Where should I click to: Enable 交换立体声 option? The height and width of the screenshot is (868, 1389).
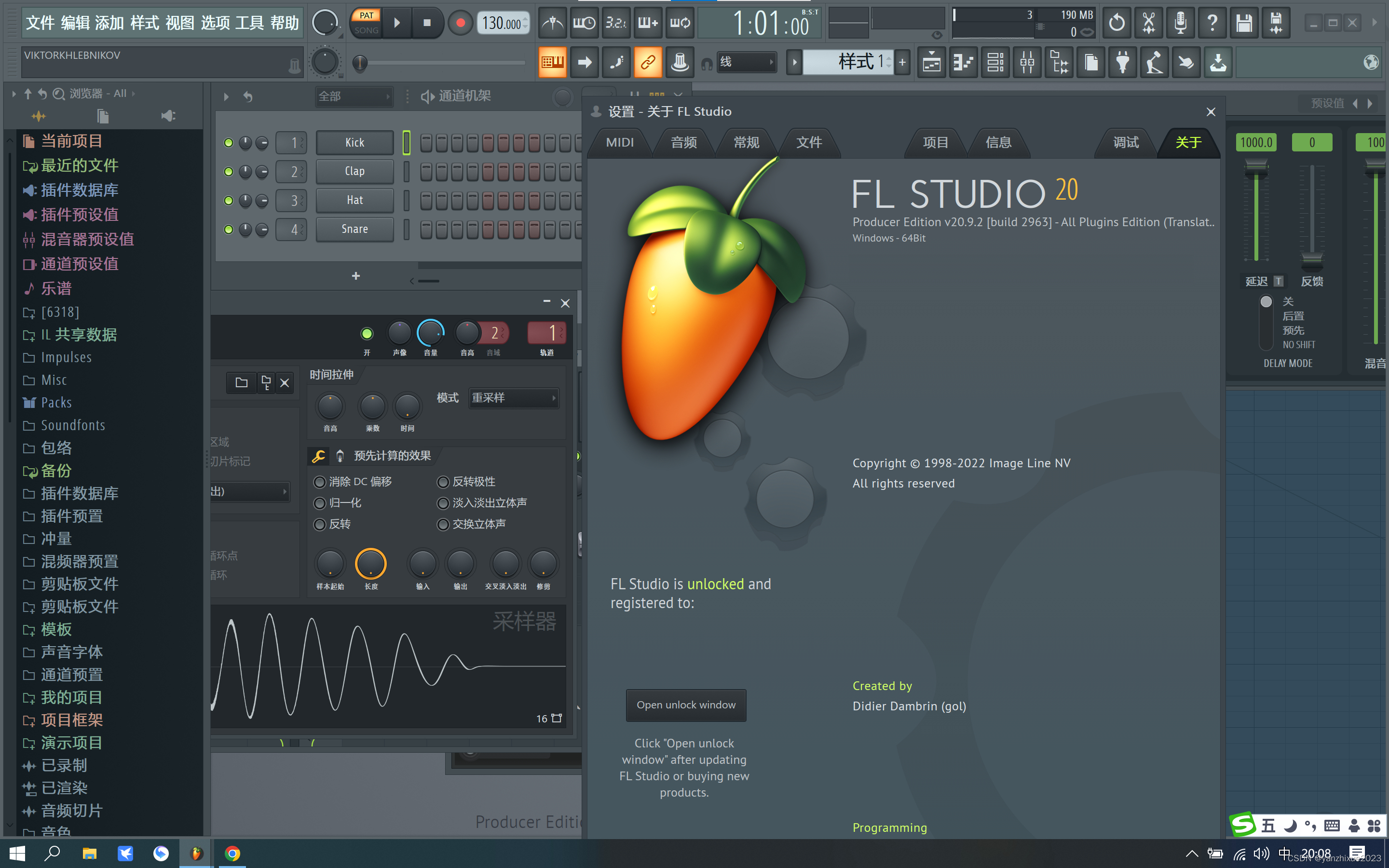pos(443,524)
